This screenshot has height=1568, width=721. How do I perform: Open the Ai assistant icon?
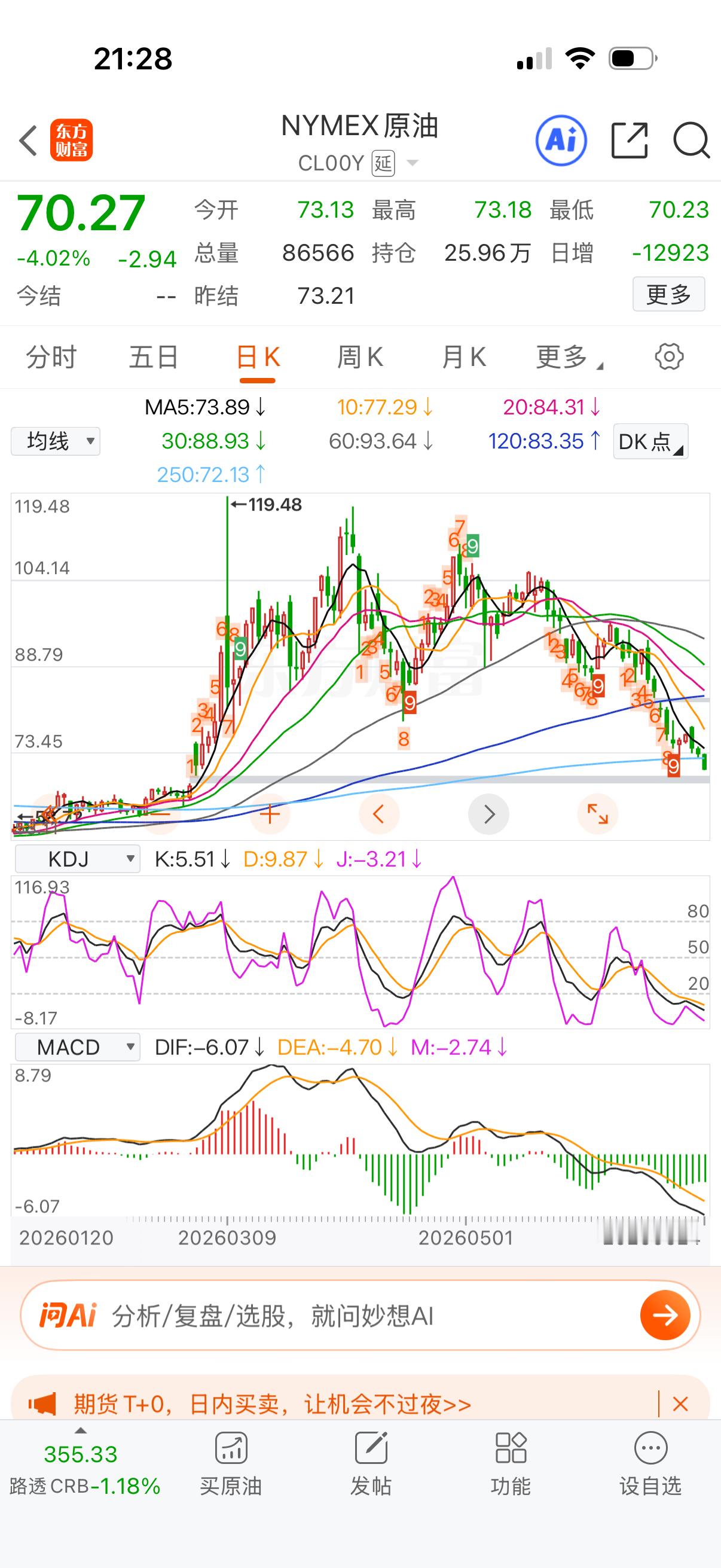coord(561,141)
